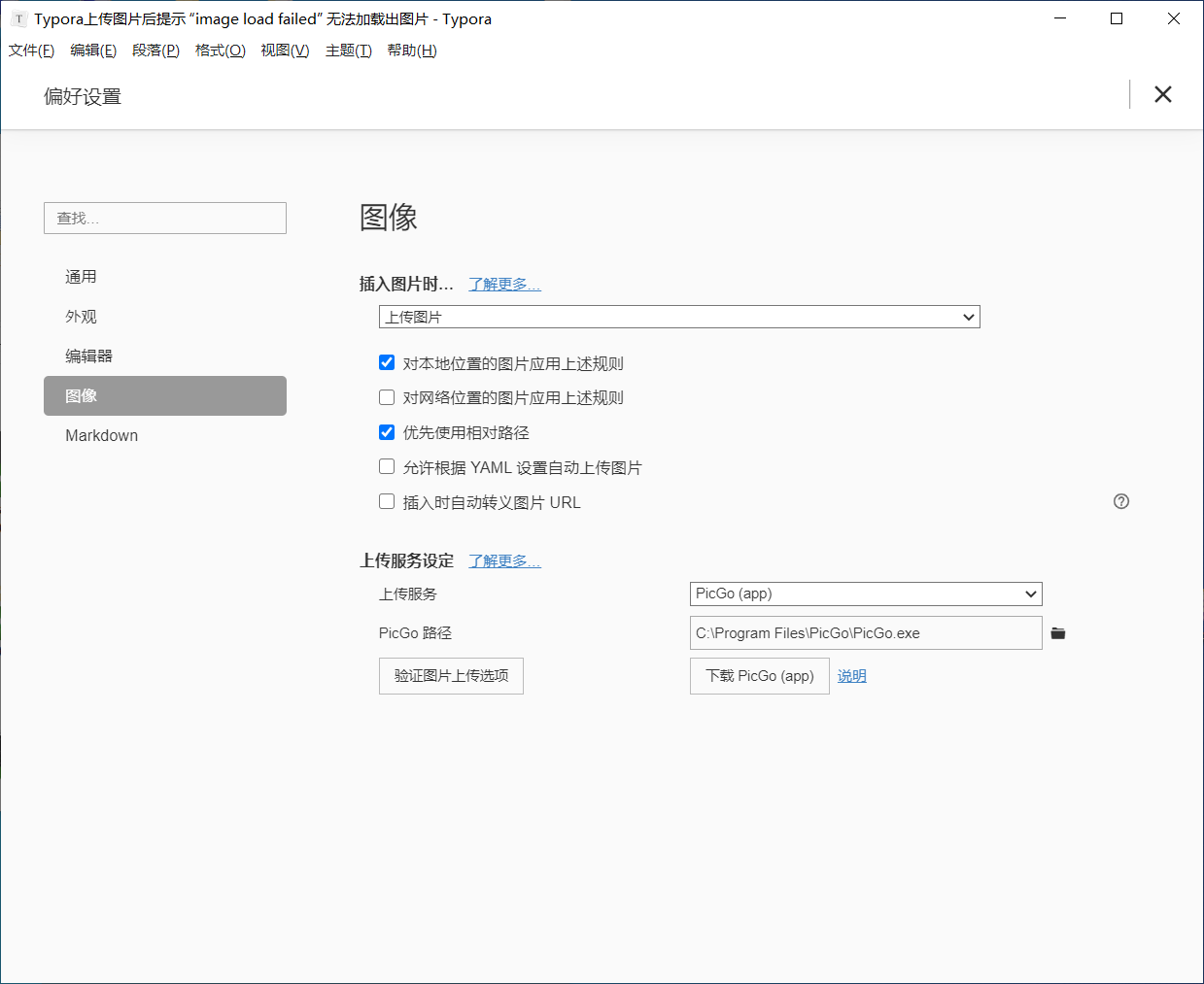
Task: Select 外观 preferences category
Action: point(165,317)
